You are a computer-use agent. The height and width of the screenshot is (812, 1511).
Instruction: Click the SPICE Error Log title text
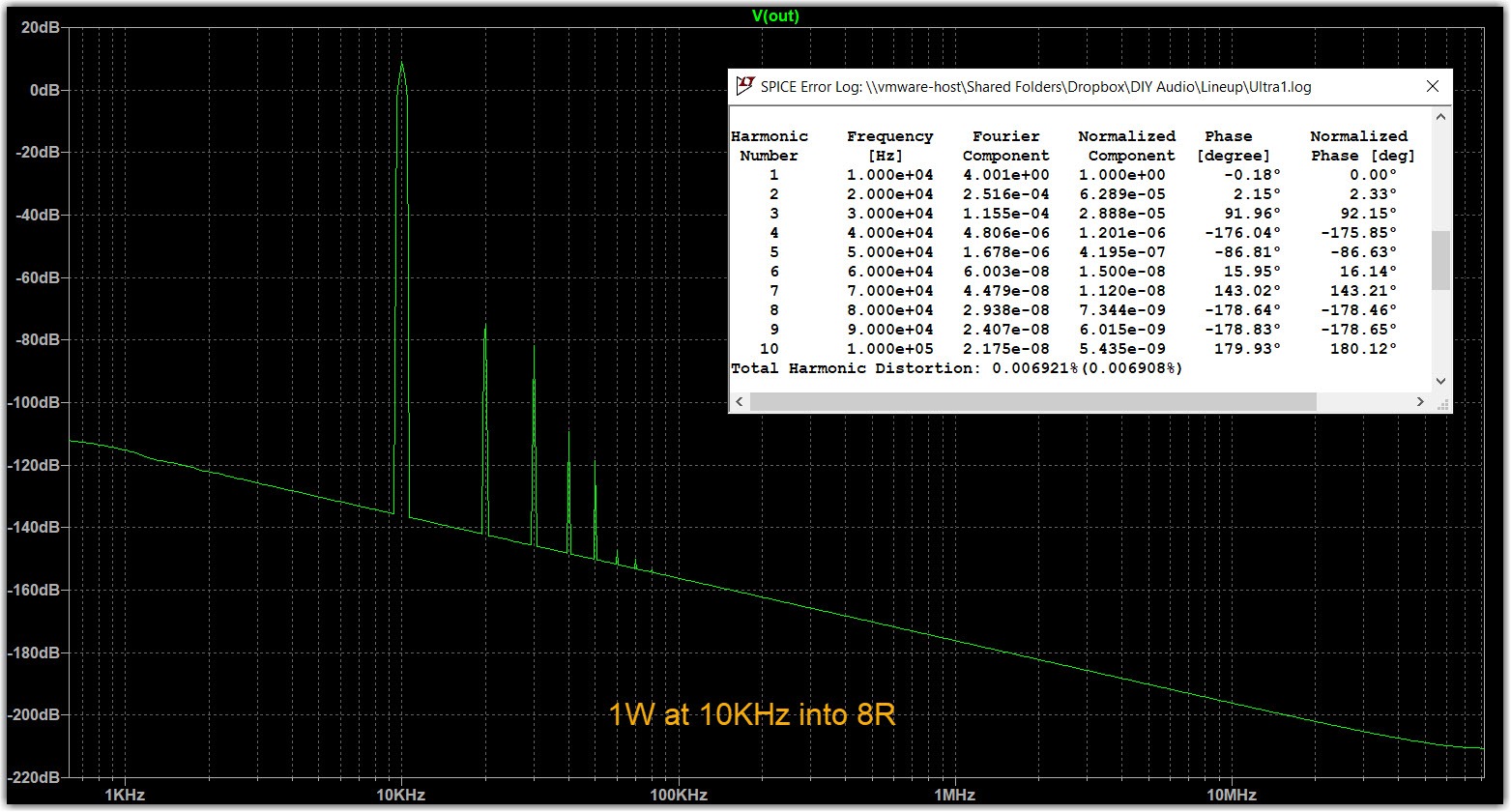[1035, 87]
